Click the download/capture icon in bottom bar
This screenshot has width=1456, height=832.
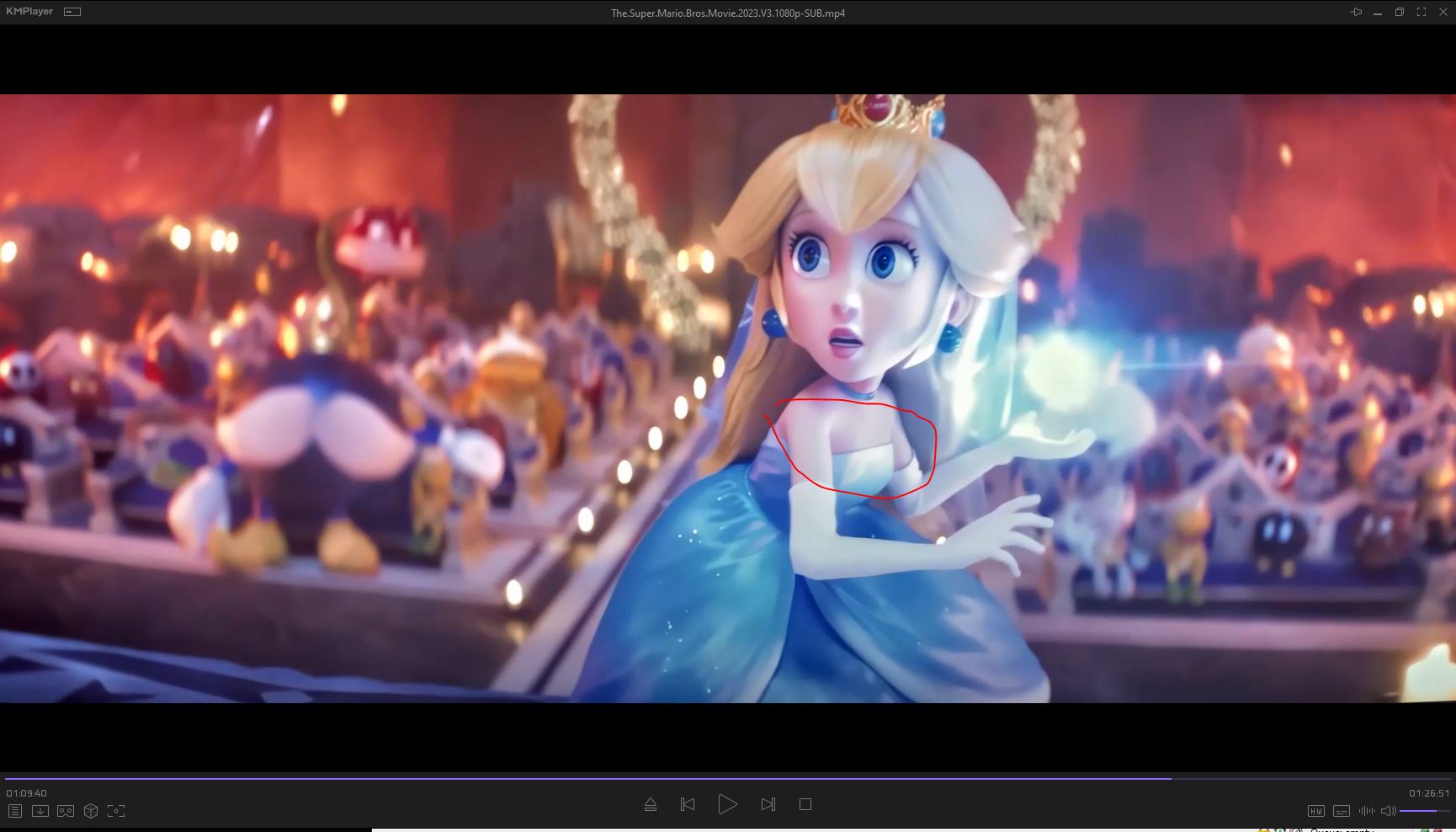coord(40,811)
